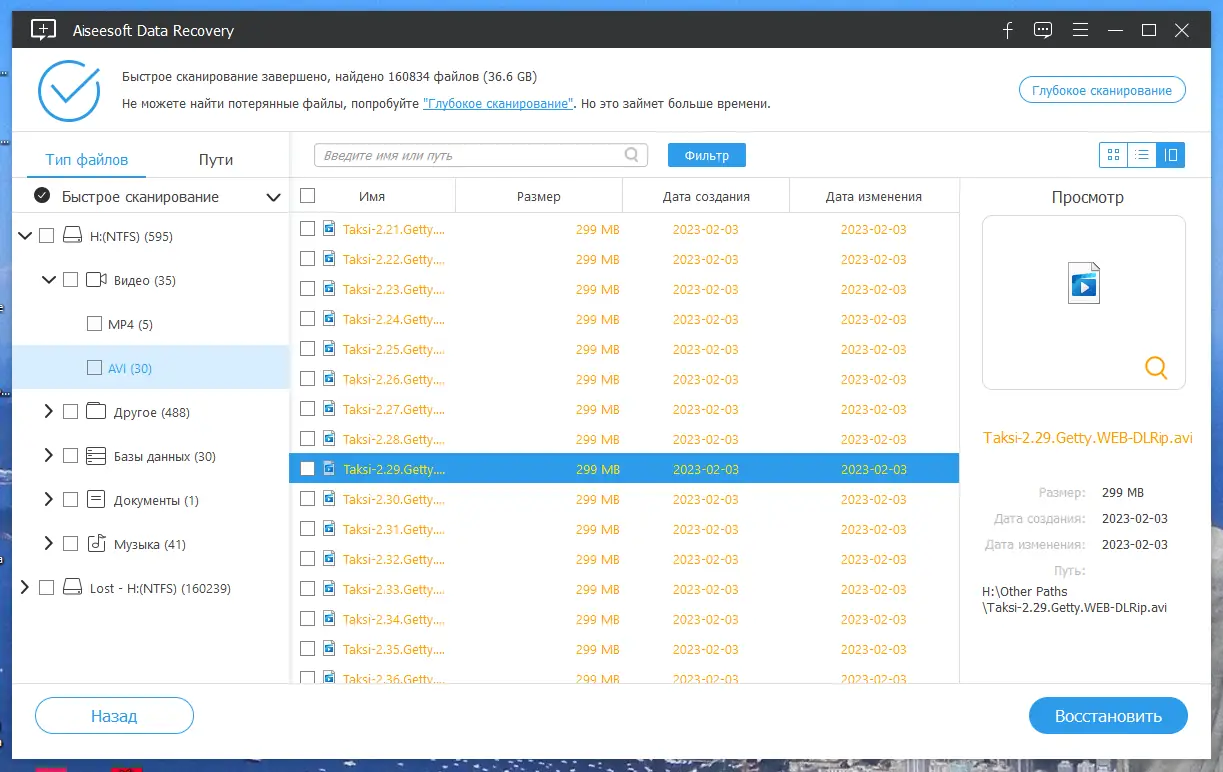Expand the Документы tree node
Image resolution: width=1223 pixels, height=772 pixels.
pyautogui.click(x=48, y=500)
